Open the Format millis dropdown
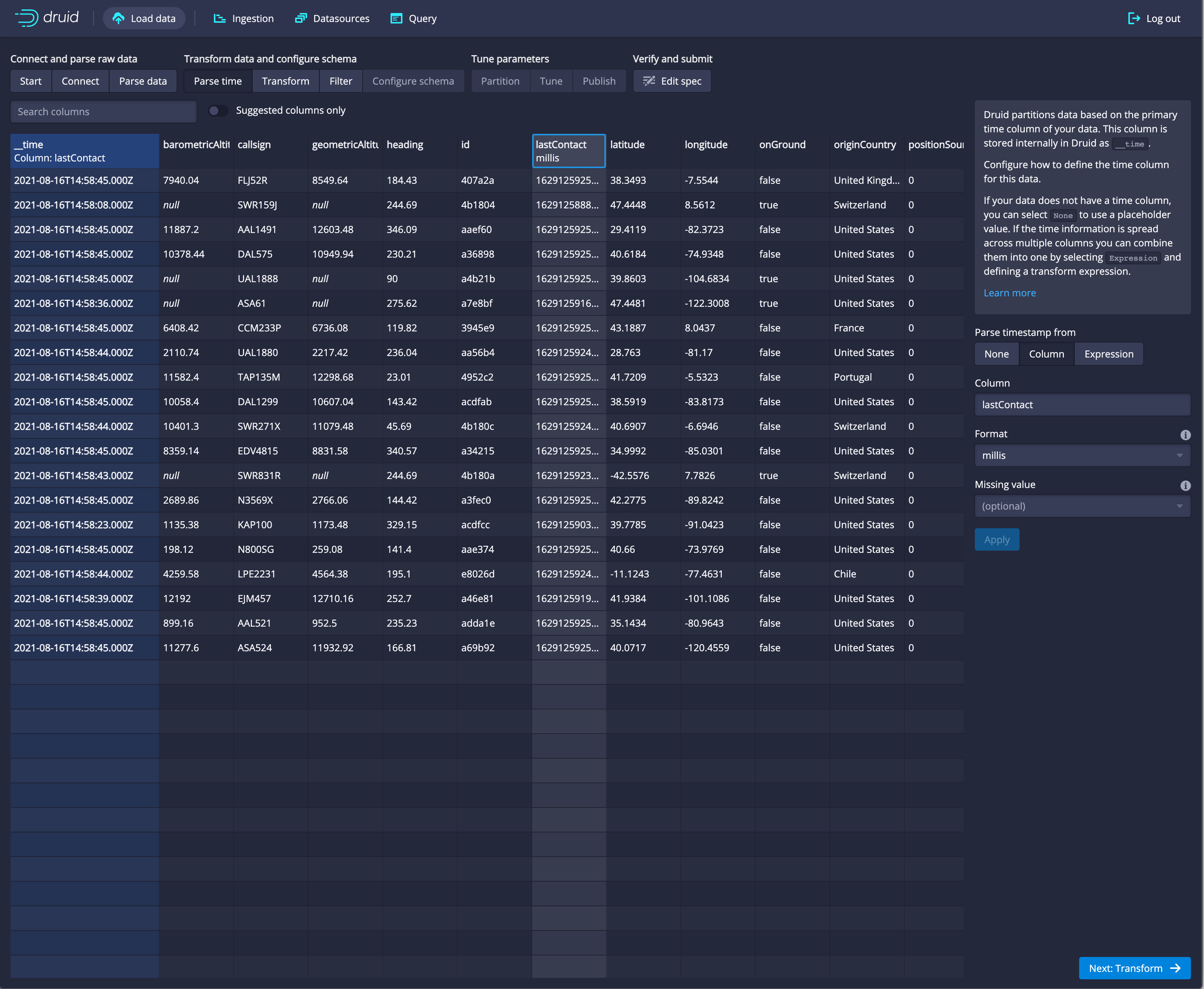The image size is (1204, 989). coord(1082,455)
